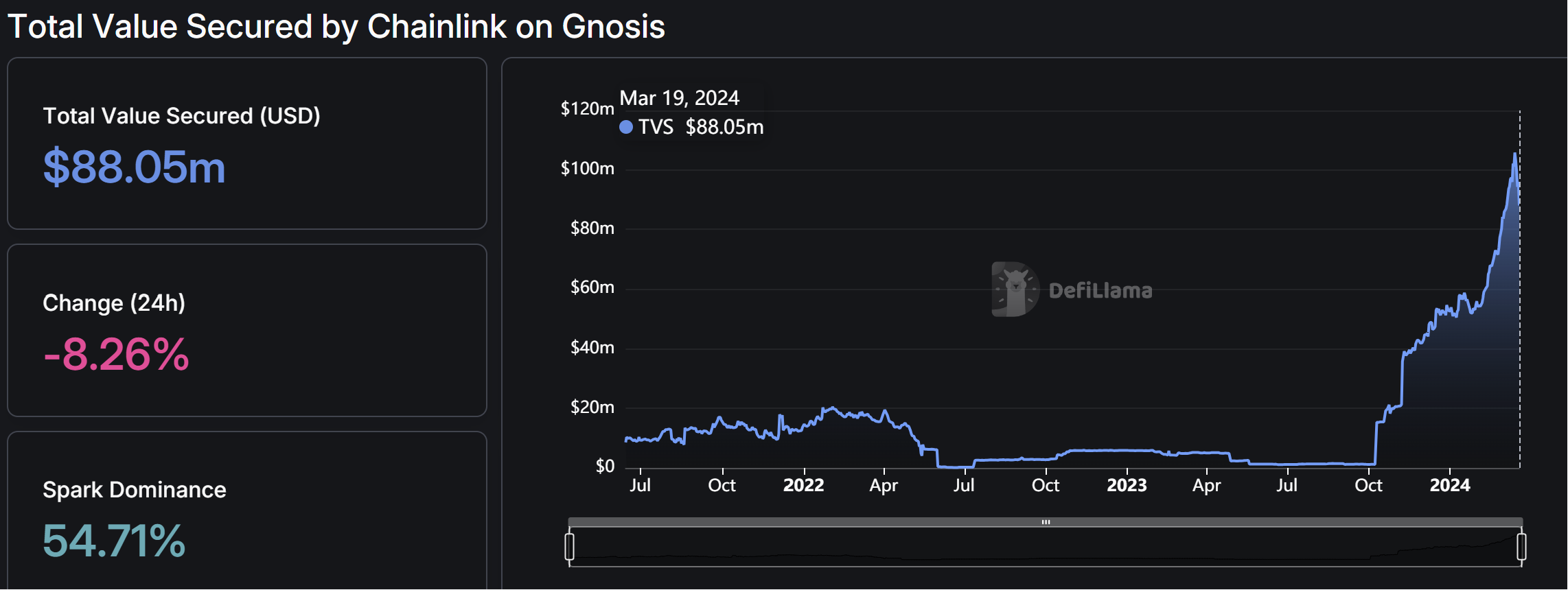The width and height of the screenshot is (1568, 590).
Task: Click the 54.71% Spark Dominance value
Action: pos(114,541)
